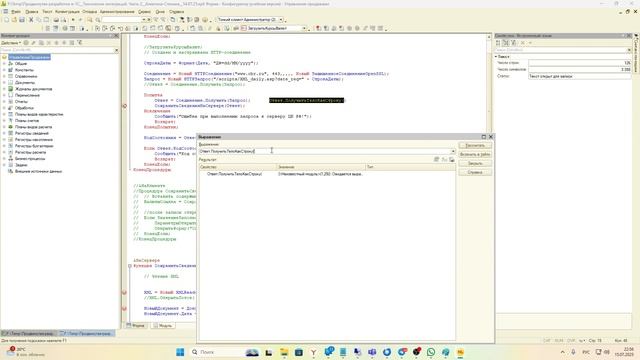Click the Закрыть button in the expression dialog
Image resolution: width=640 pixels, height=360 pixels.
tap(475, 163)
